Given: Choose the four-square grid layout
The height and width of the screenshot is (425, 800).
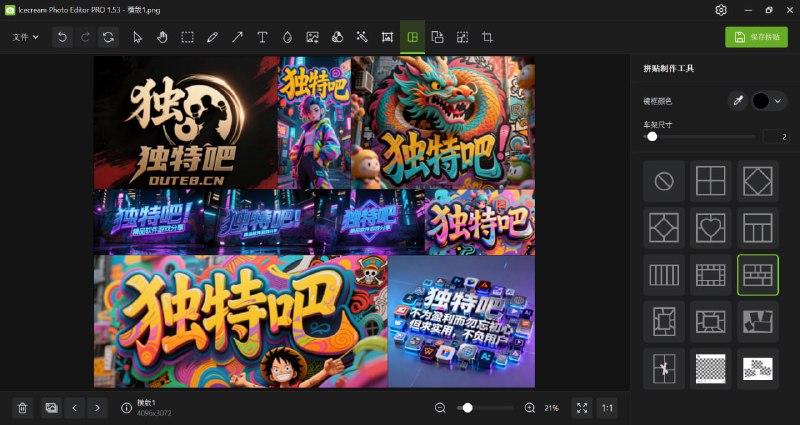Looking at the screenshot, I should coord(711,181).
